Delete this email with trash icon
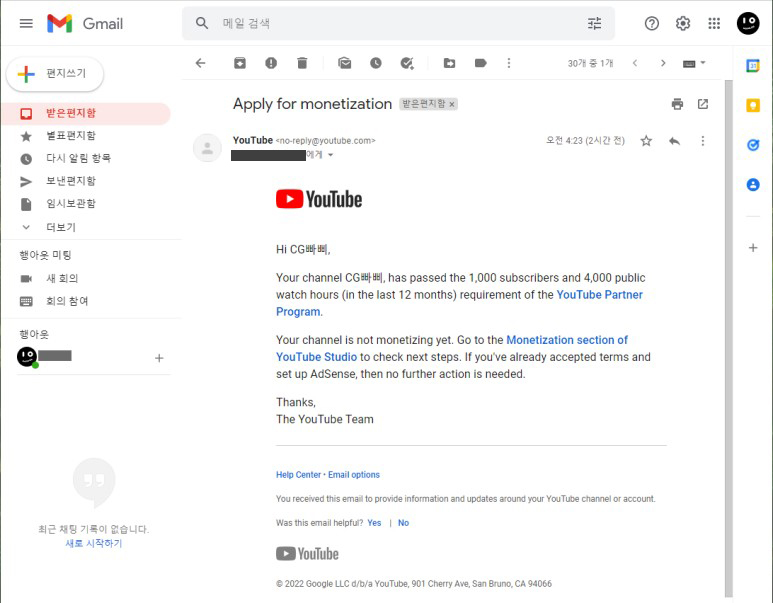The width and height of the screenshot is (773, 603). pos(302,63)
